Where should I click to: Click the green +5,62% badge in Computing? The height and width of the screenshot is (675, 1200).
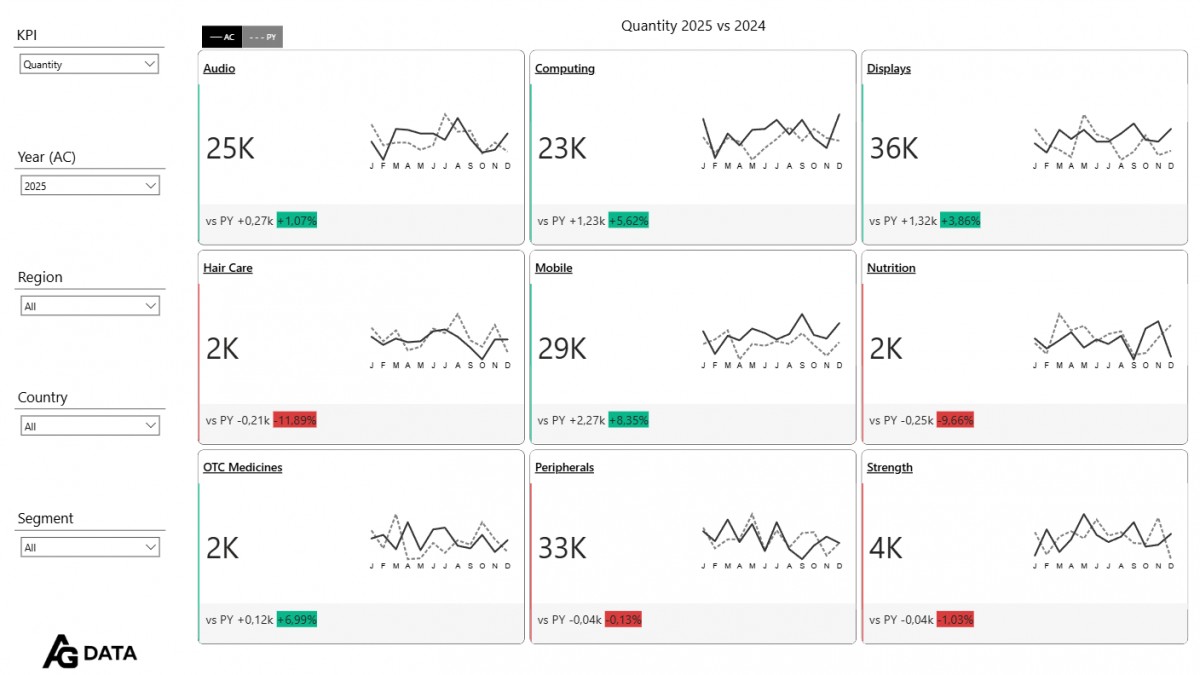tap(628, 220)
